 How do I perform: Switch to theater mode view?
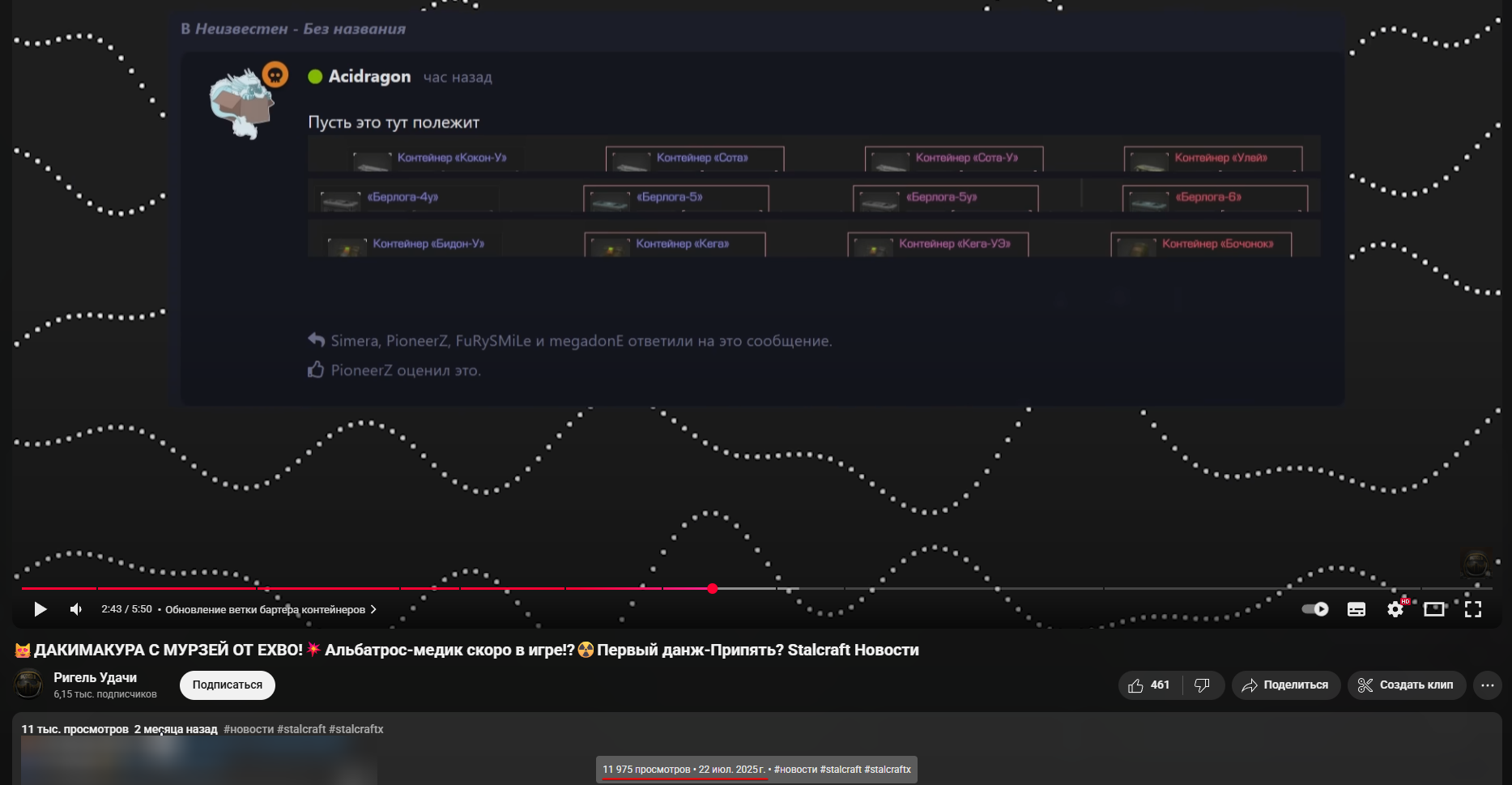click(1433, 609)
